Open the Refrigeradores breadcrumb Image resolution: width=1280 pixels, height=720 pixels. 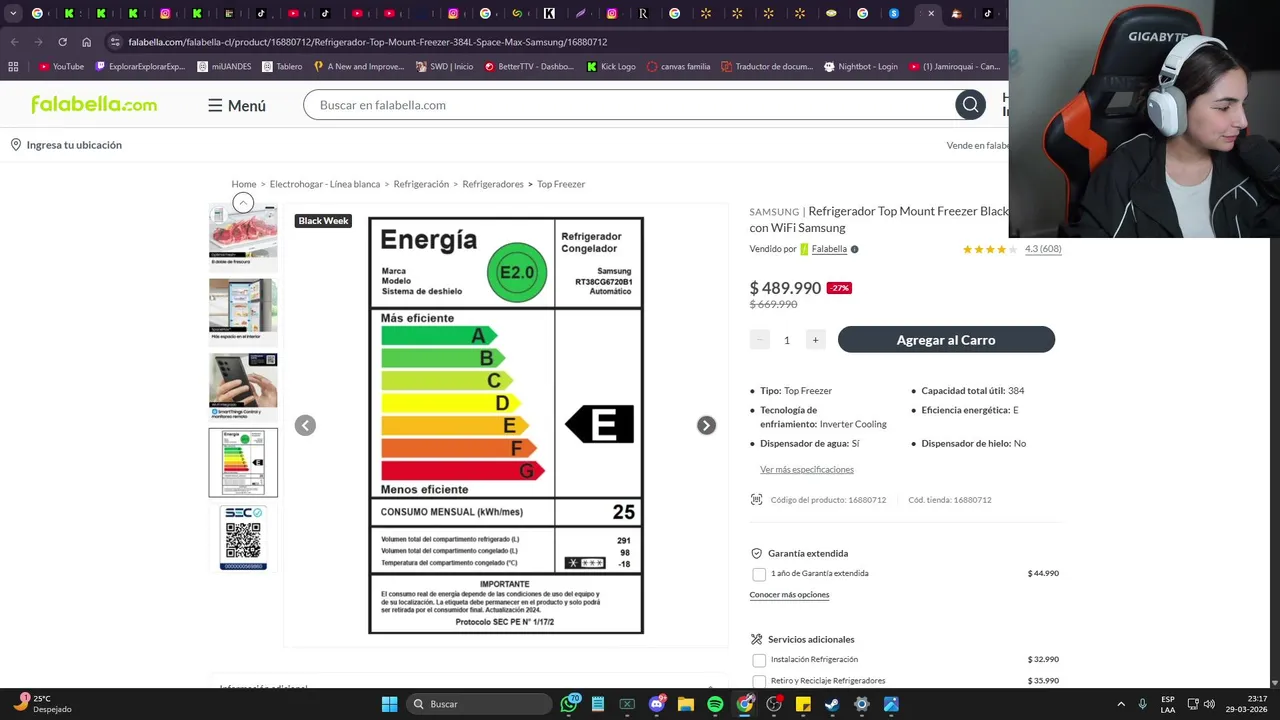click(493, 184)
